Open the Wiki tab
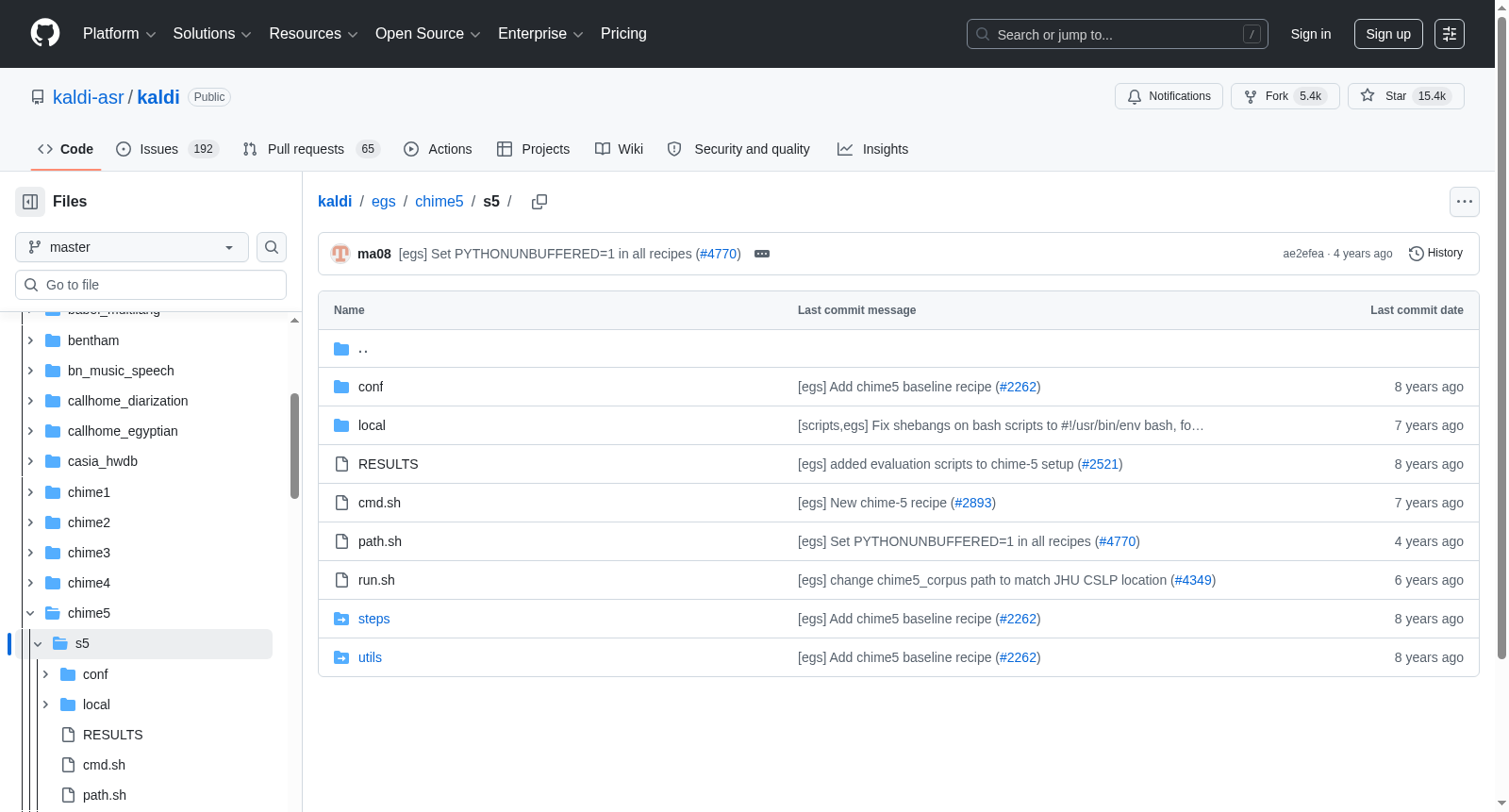The width and height of the screenshot is (1509, 812). point(619,149)
